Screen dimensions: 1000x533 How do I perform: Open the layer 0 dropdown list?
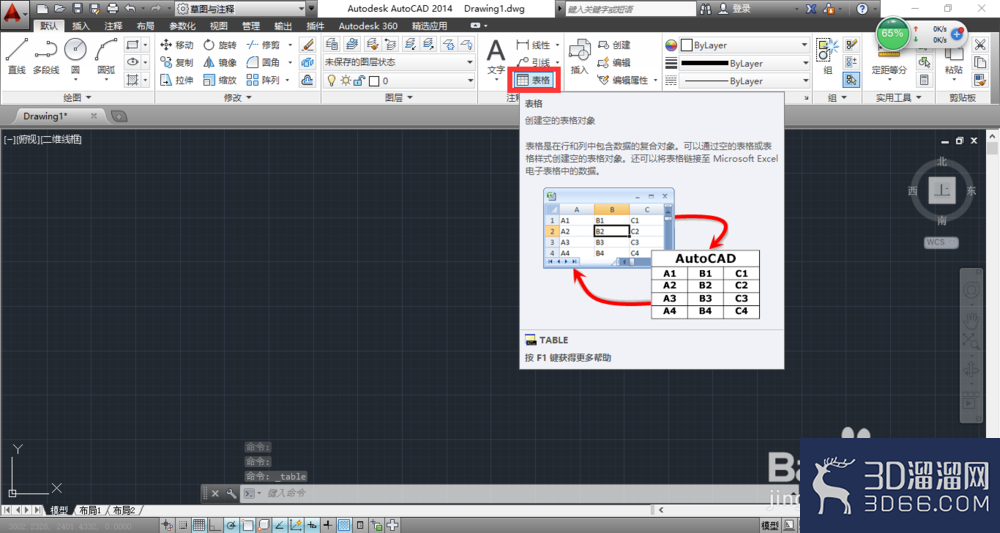point(399,80)
